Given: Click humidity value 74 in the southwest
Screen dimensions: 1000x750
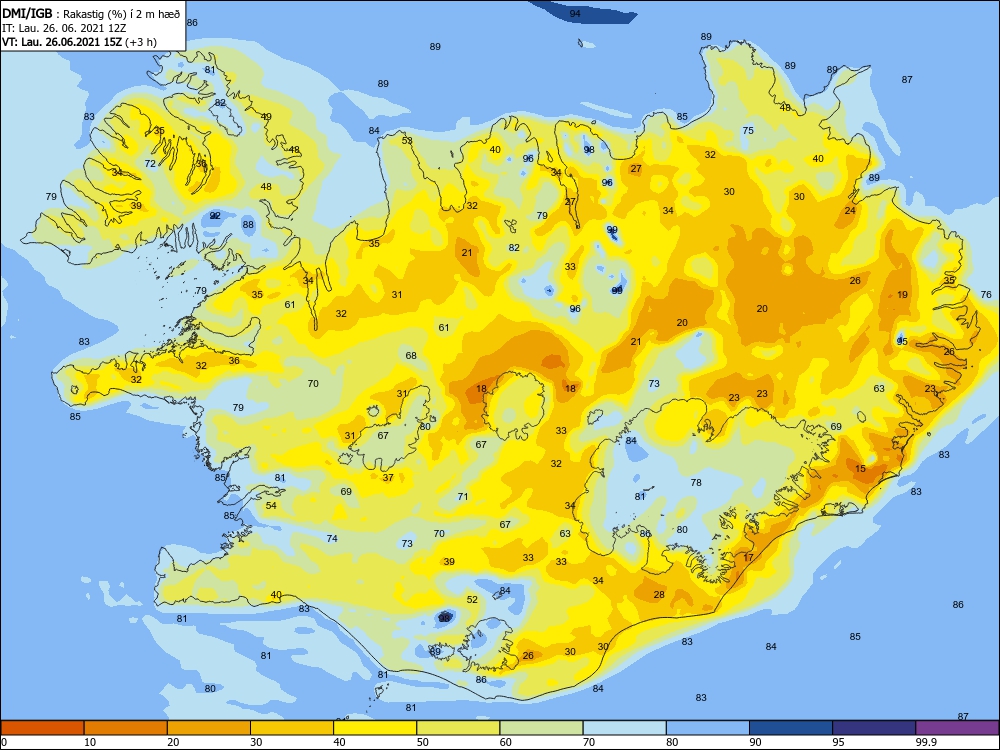Looking at the screenshot, I should point(332,538).
